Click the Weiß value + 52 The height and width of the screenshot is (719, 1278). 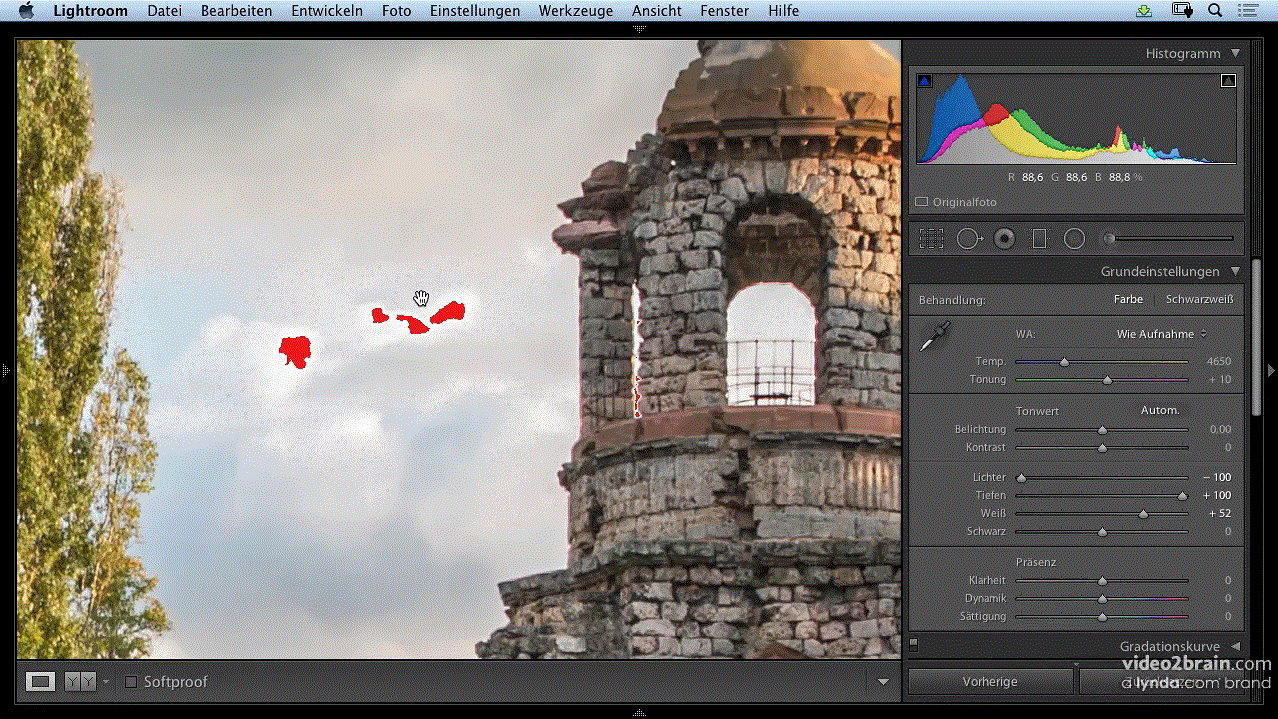coord(1219,513)
